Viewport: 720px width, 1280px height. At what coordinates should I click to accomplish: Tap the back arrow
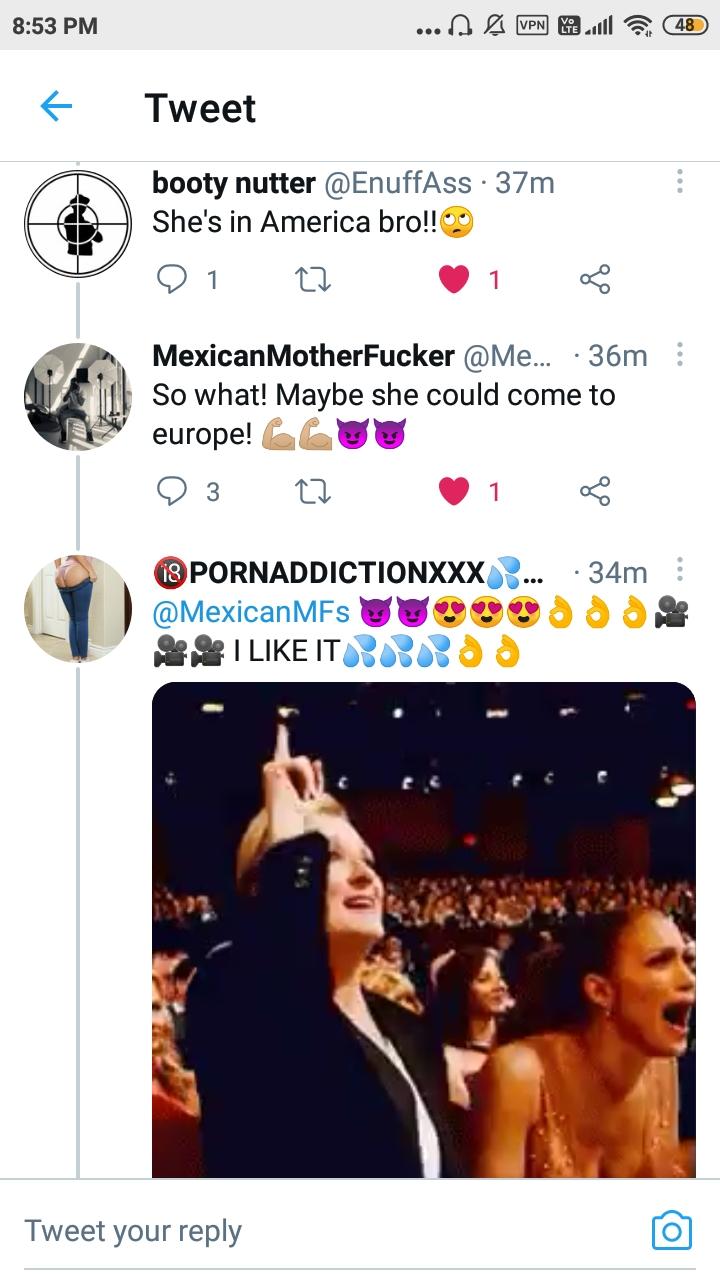[x=56, y=106]
